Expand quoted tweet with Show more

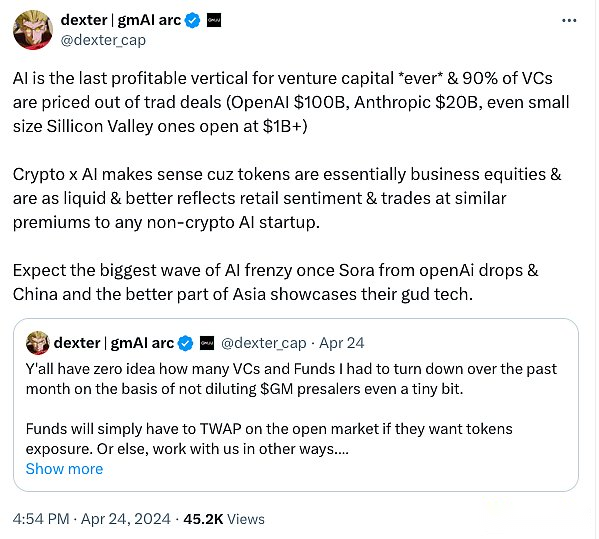tap(64, 469)
